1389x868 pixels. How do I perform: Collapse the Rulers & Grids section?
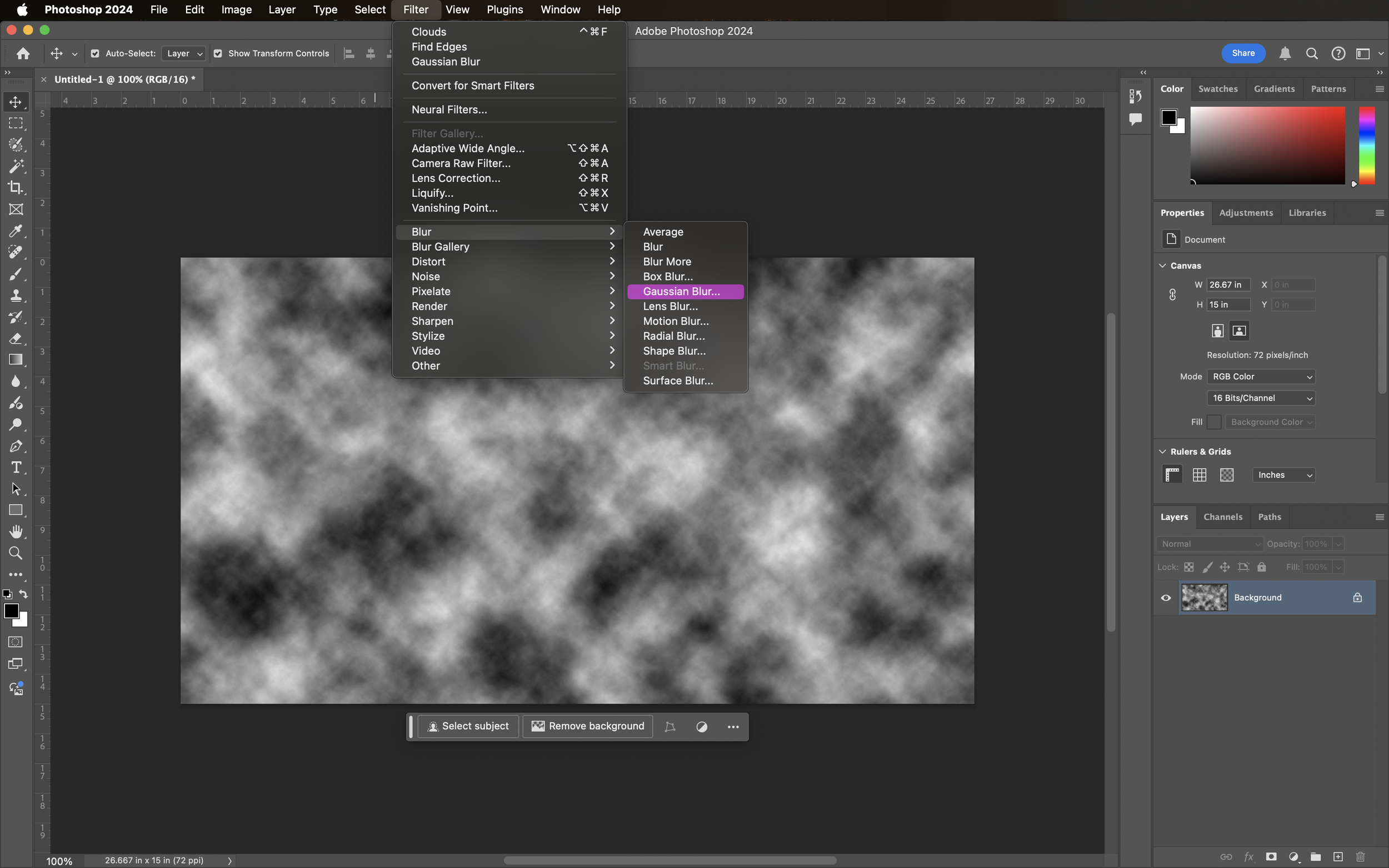(x=1163, y=452)
